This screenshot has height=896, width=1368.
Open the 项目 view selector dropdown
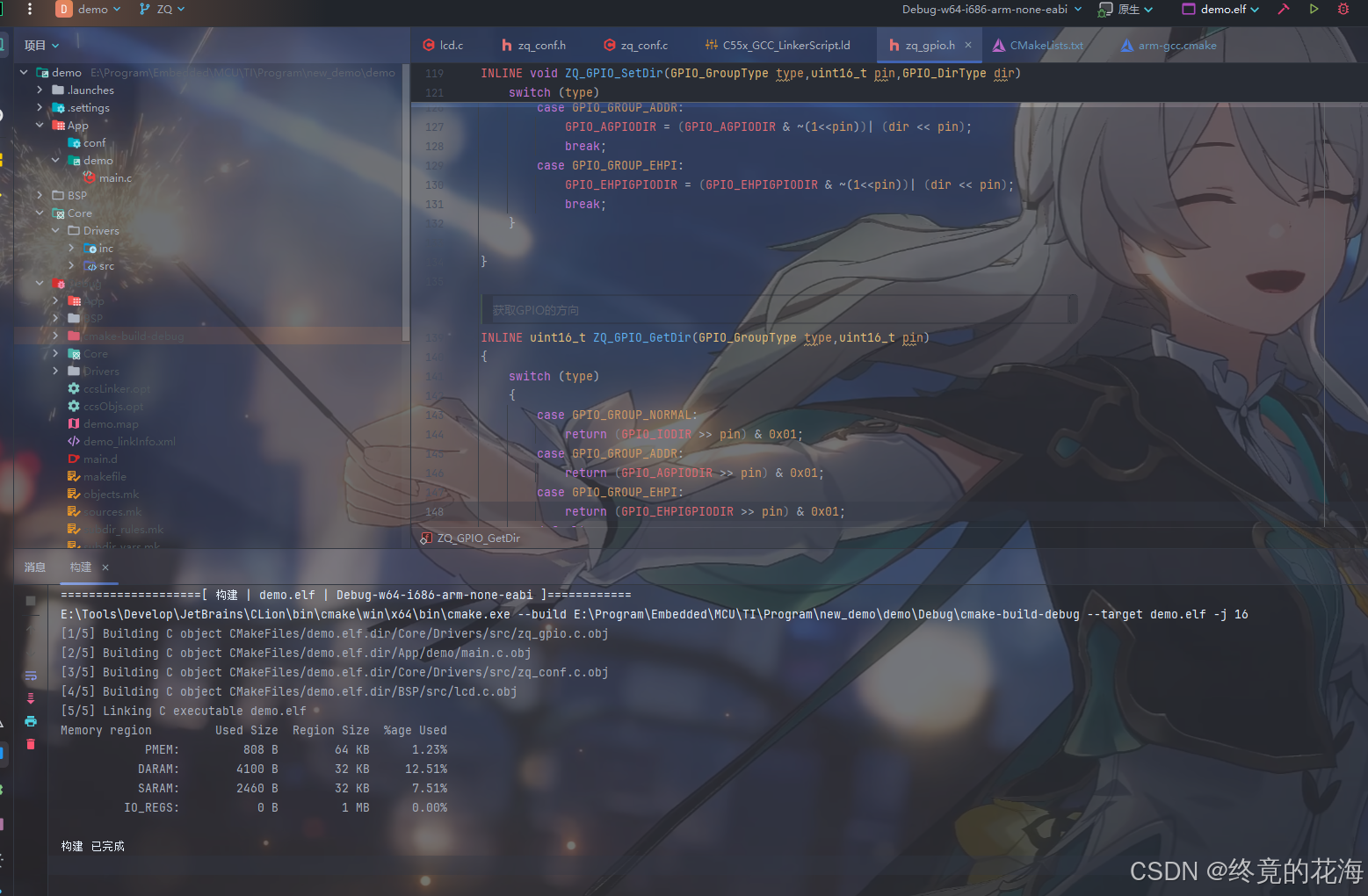(x=42, y=46)
